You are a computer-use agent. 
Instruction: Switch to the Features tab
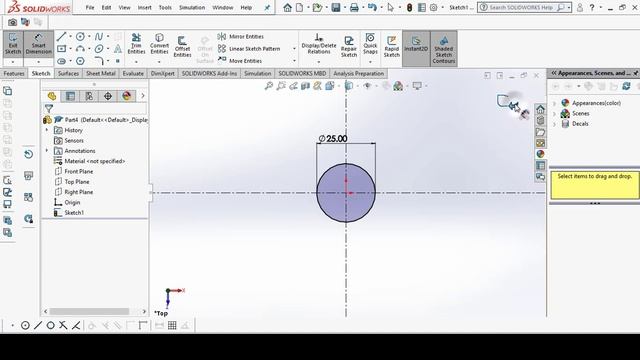click(x=14, y=73)
